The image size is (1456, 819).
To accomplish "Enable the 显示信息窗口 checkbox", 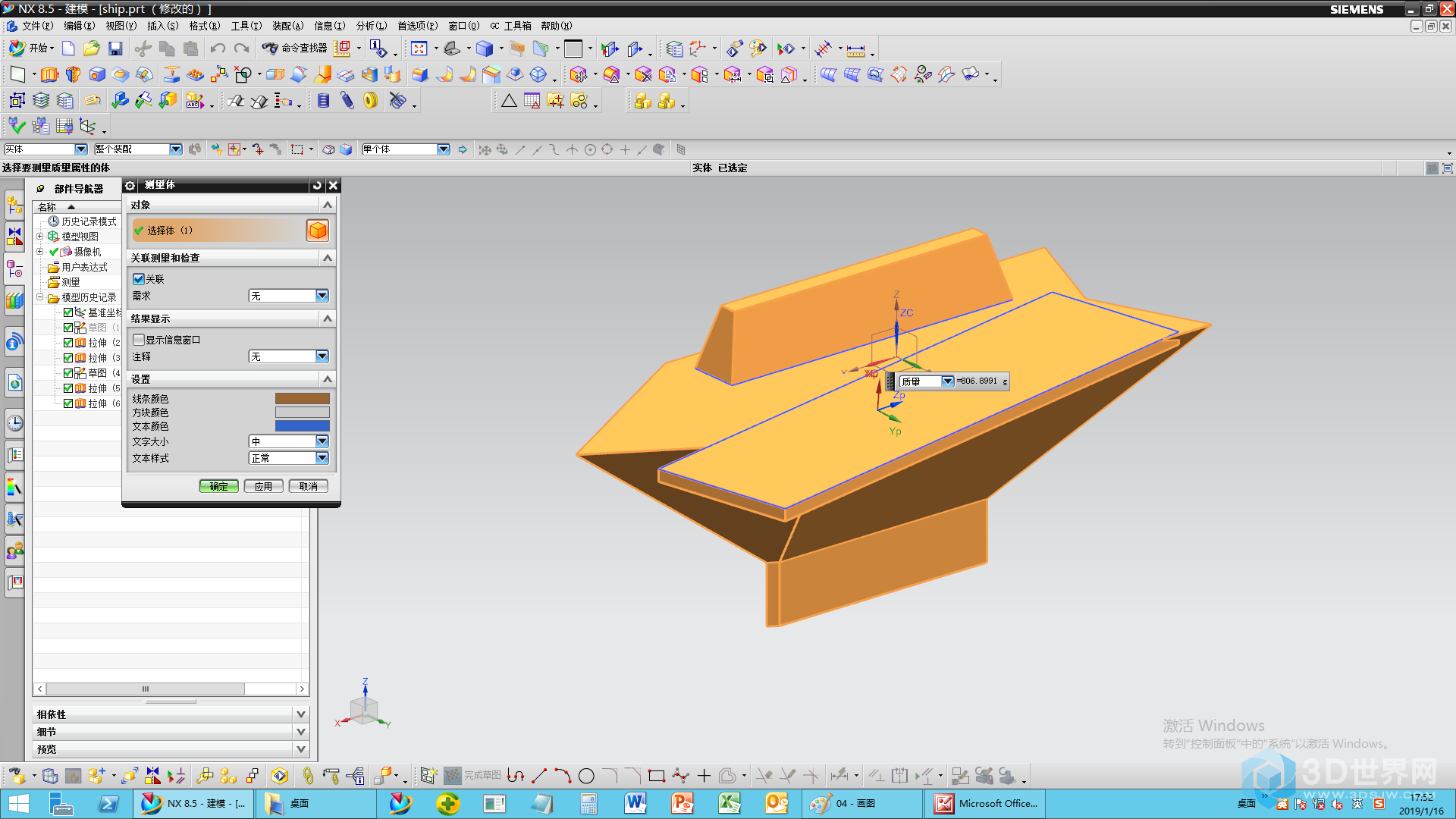I will pyautogui.click(x=139, y=340).
